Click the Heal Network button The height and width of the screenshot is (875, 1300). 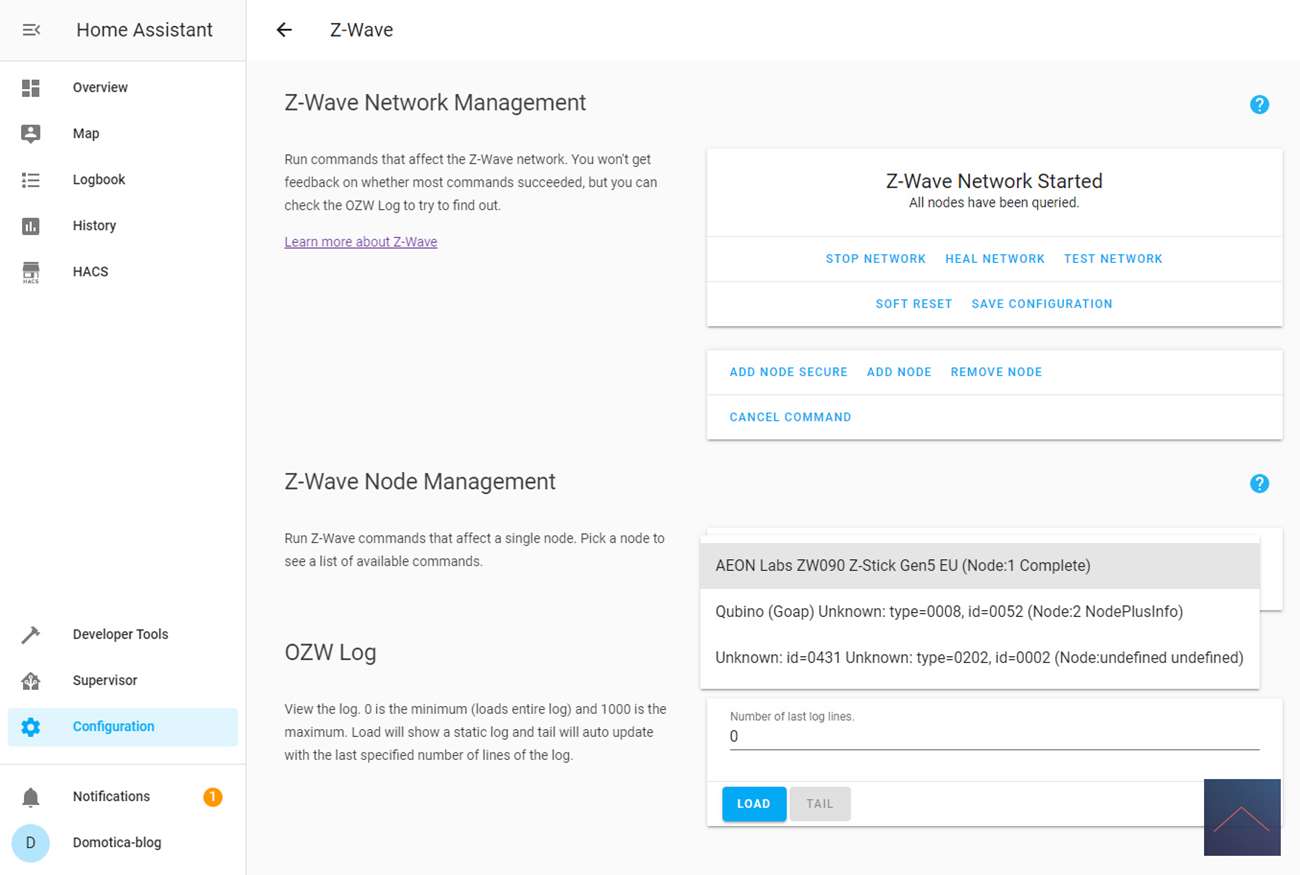(x=994, y=259)
